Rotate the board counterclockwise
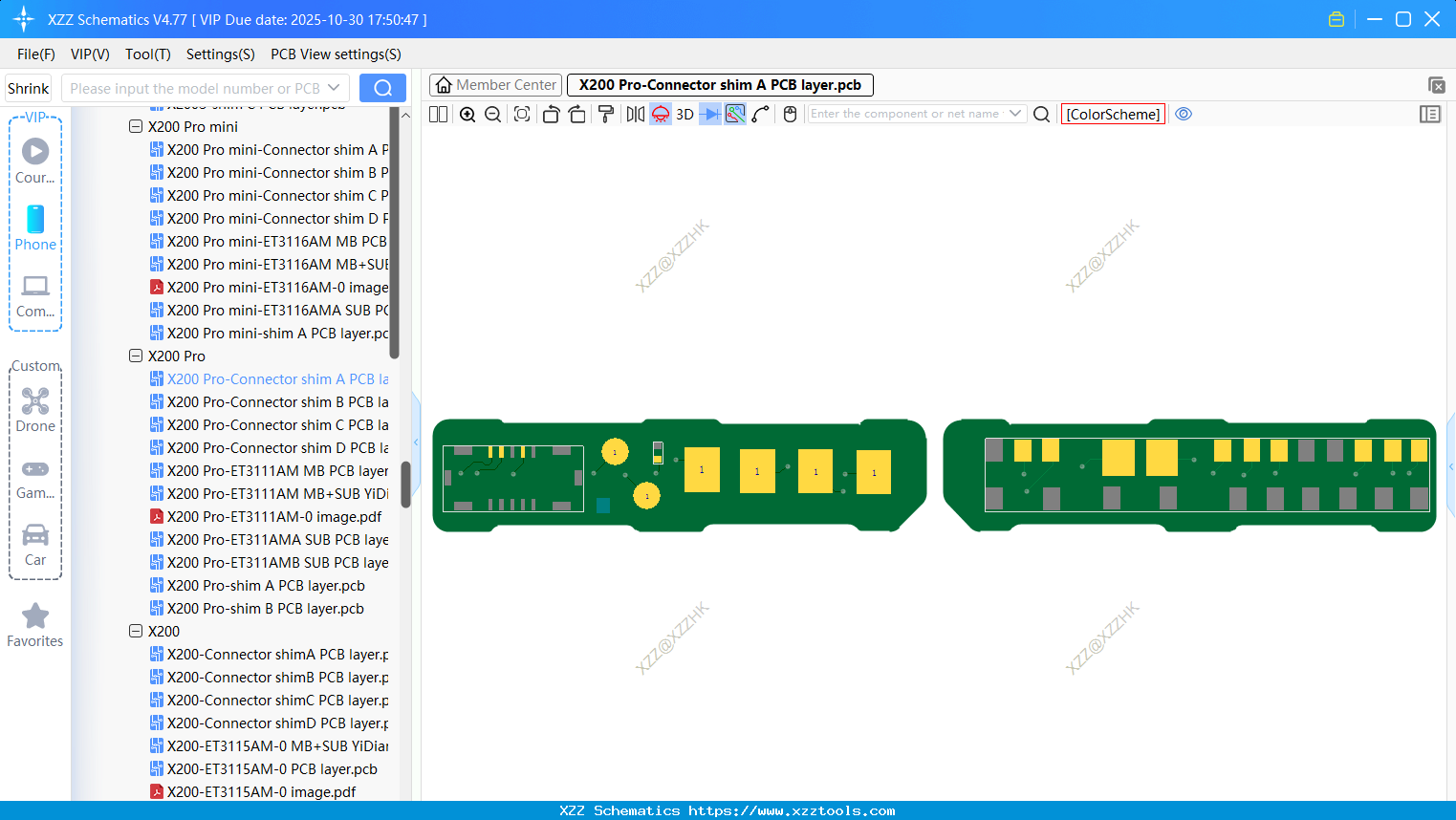The height and width of the screenshot is (820, 1456). 551,114
